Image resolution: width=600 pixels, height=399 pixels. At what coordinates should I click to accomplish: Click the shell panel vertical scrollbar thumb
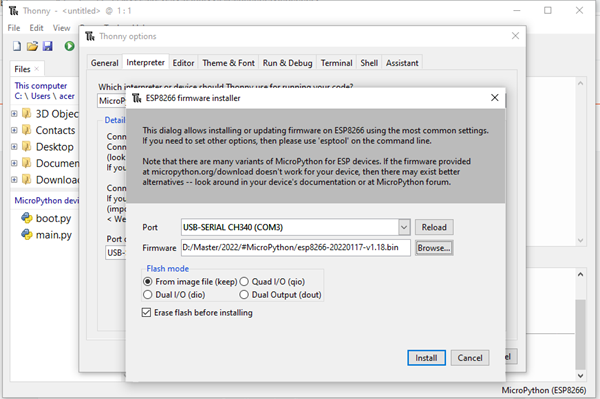point(580,335)
